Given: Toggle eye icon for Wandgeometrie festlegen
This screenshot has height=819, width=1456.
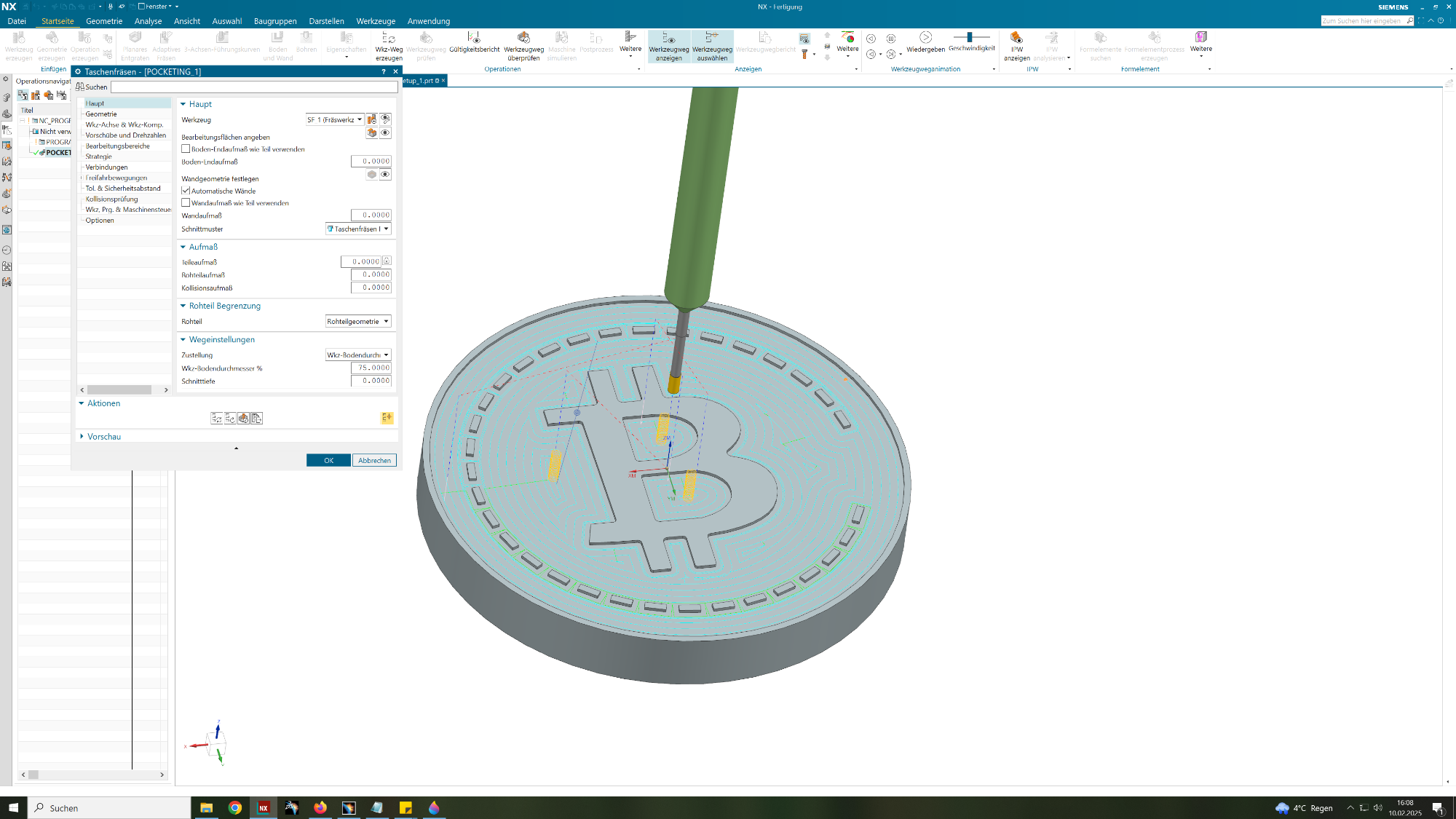Looking at the screenshot, I should (385, 174).
